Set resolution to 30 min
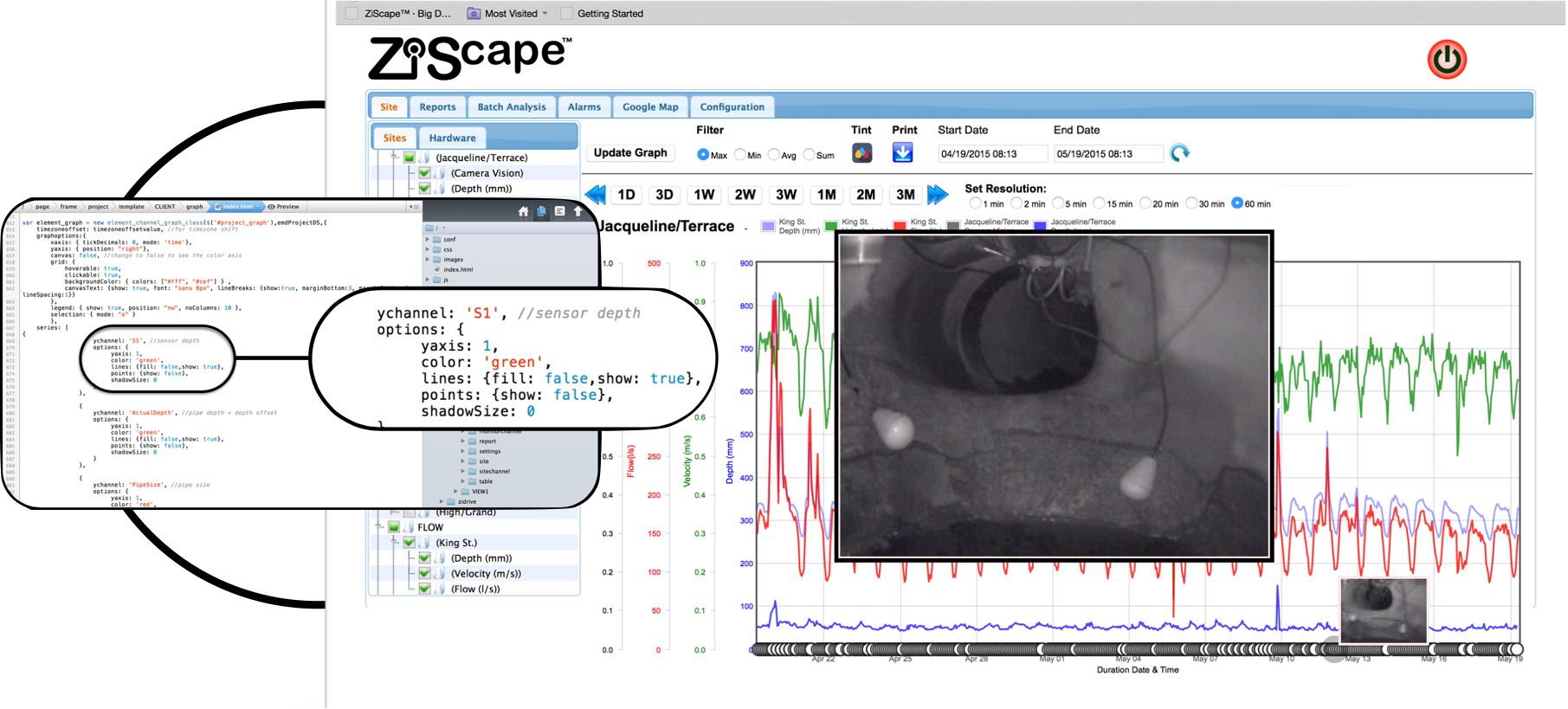Viewport: 1568px width, 709px height. click(1191, 203)
